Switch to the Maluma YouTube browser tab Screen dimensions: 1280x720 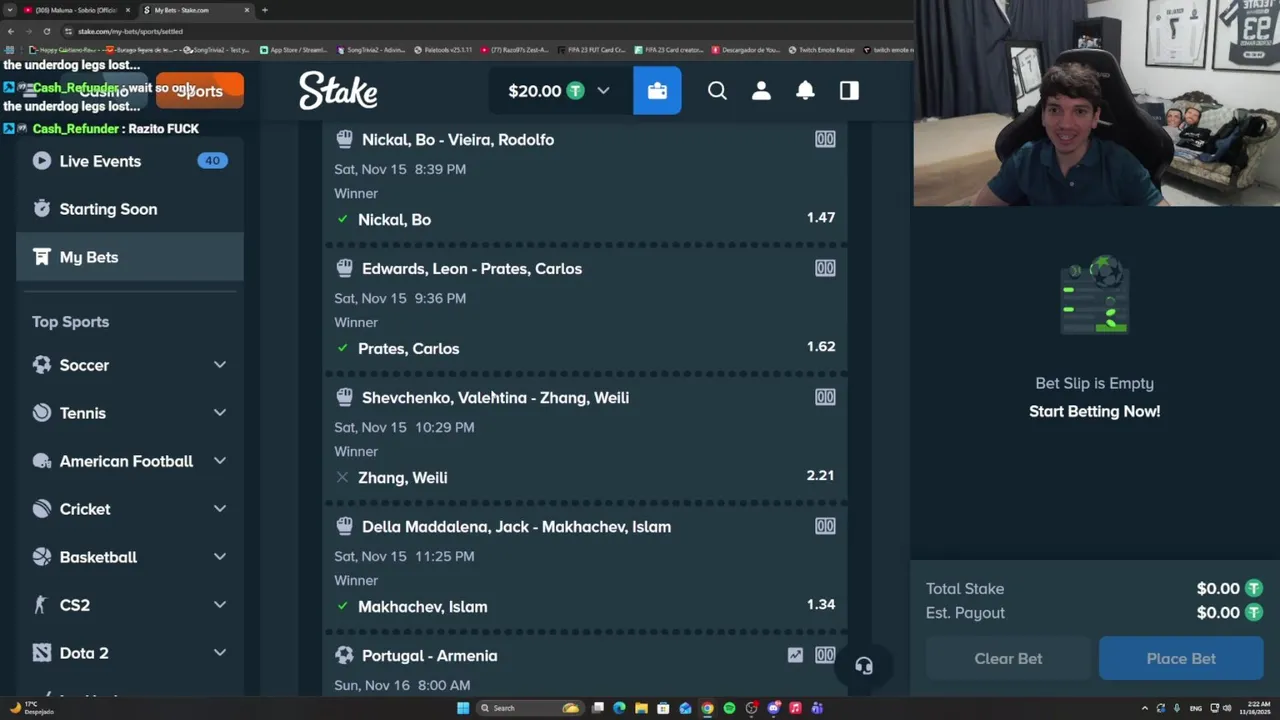(77, 10)
